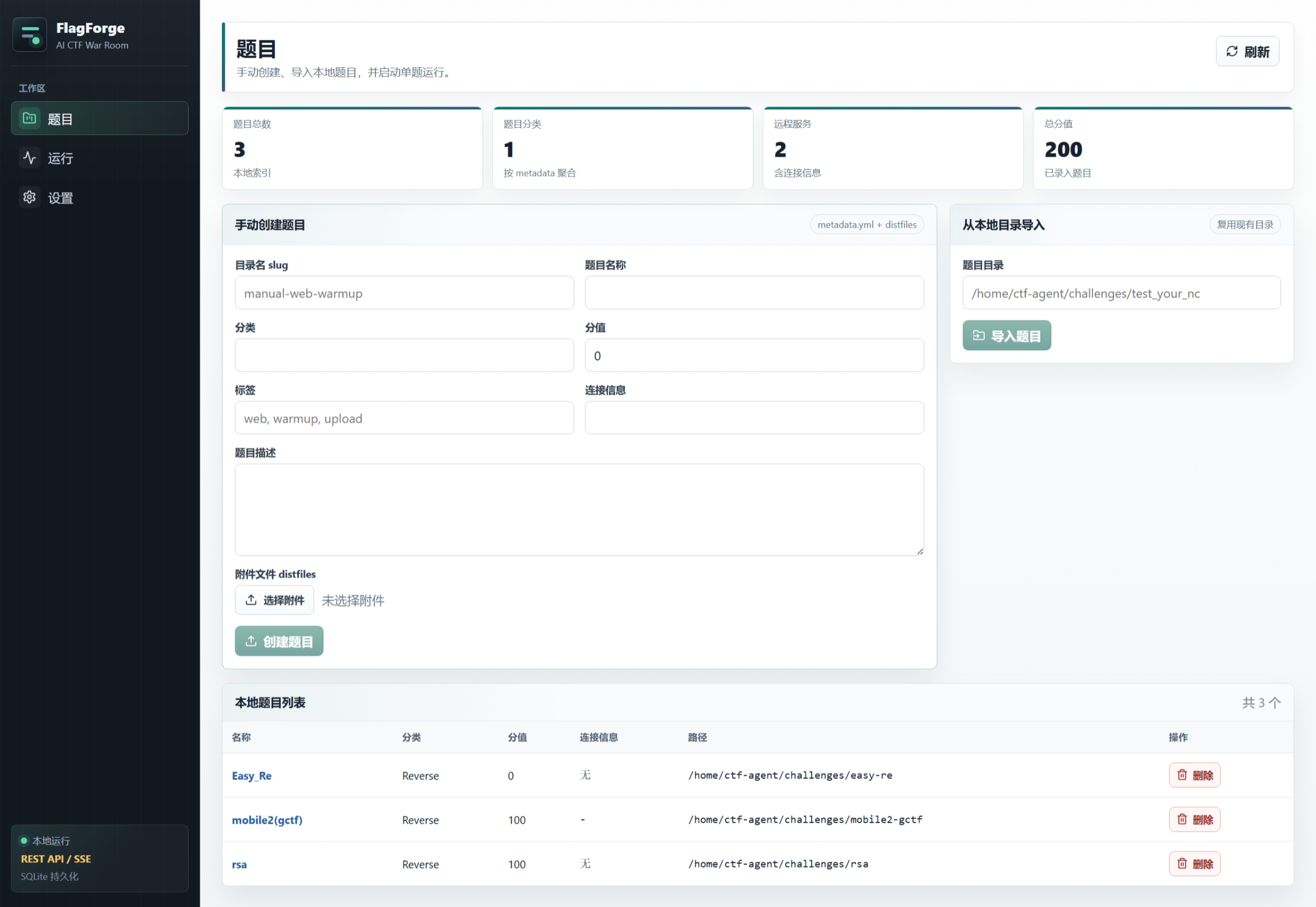Click the 创建题目 button
This screenshot has height=907, width=1316.
[x=279, y=641]
